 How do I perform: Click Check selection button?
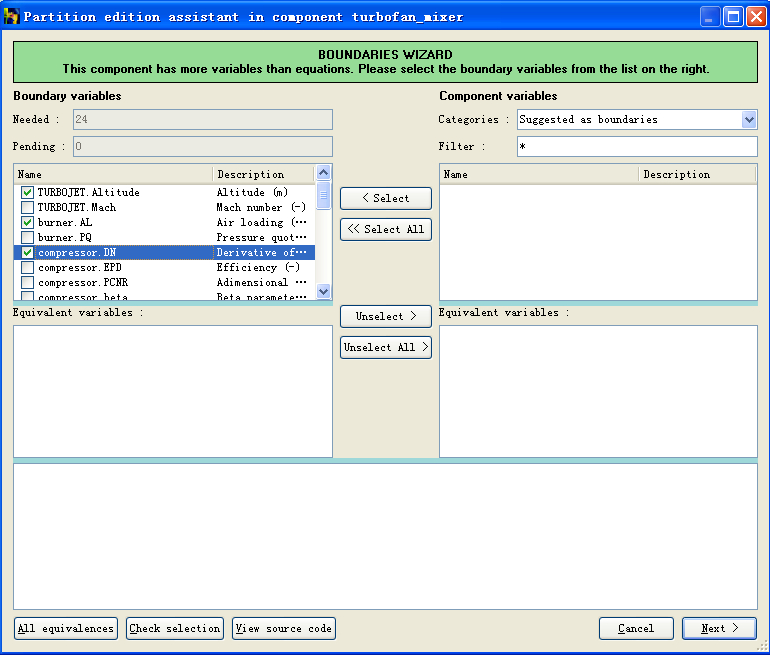click(175, 628)
